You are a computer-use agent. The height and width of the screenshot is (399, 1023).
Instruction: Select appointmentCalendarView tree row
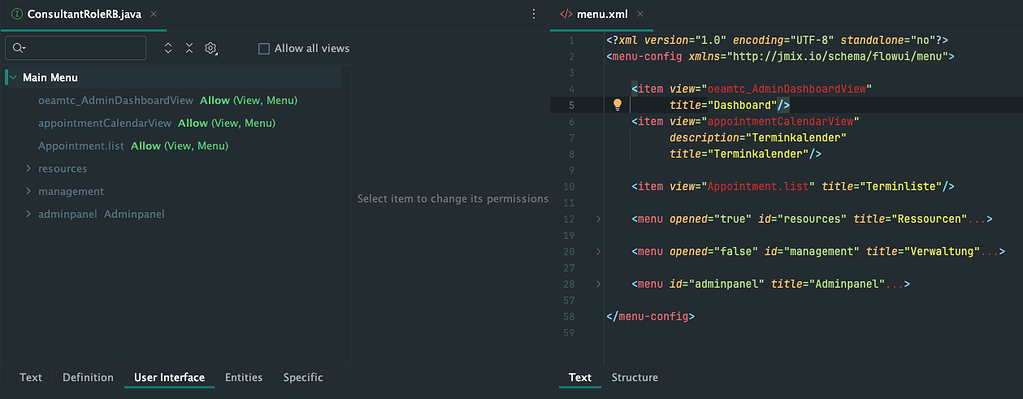point(157,123)
